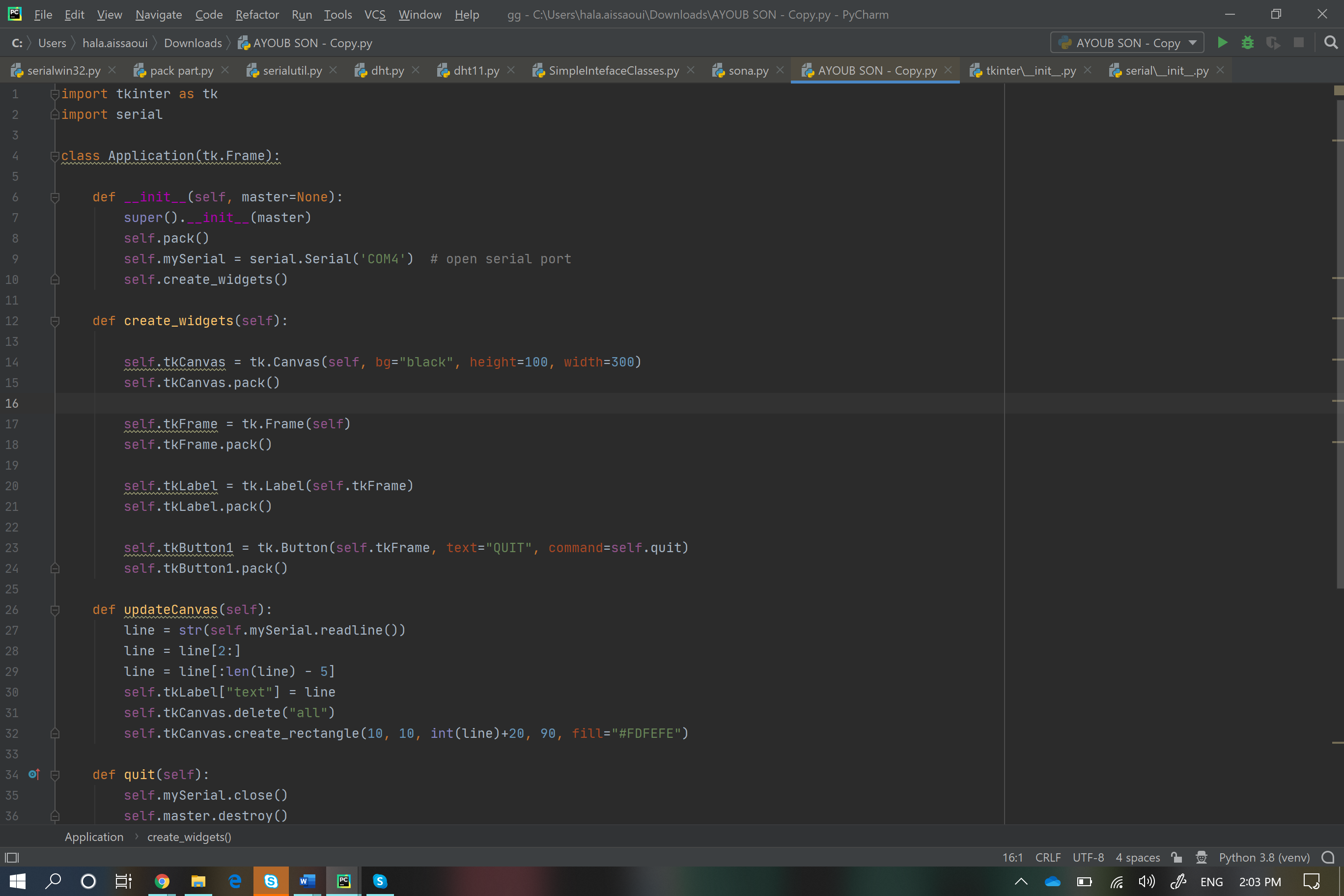Viewport: 1344px width, 896px height.
Task: Open the AYOUB SON - Copy run configuration dropdown
Action: tap(1127, 43)
